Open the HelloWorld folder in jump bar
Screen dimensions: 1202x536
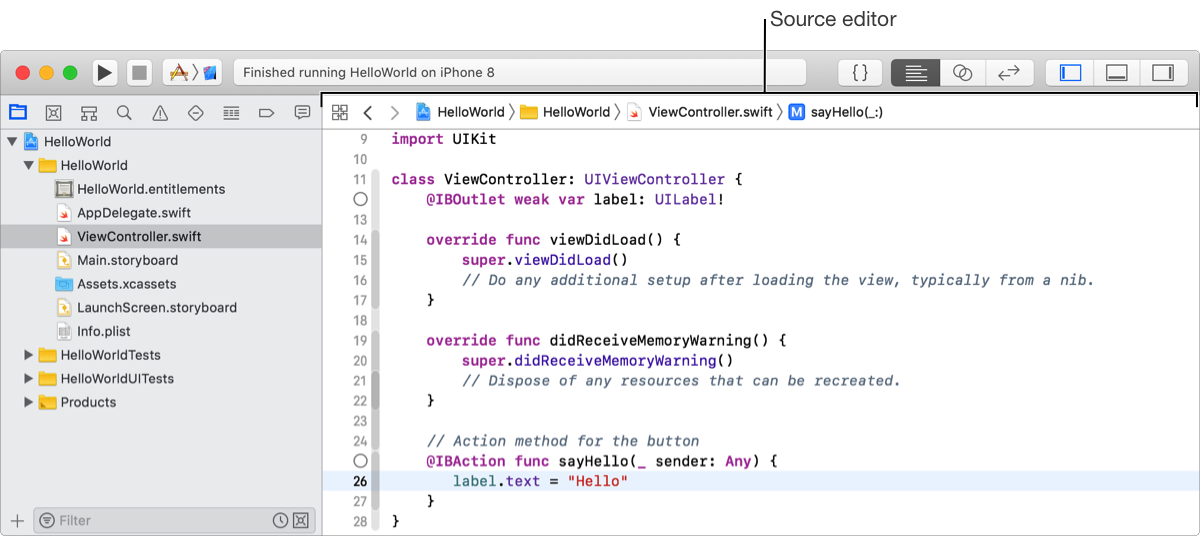(565, 113)
